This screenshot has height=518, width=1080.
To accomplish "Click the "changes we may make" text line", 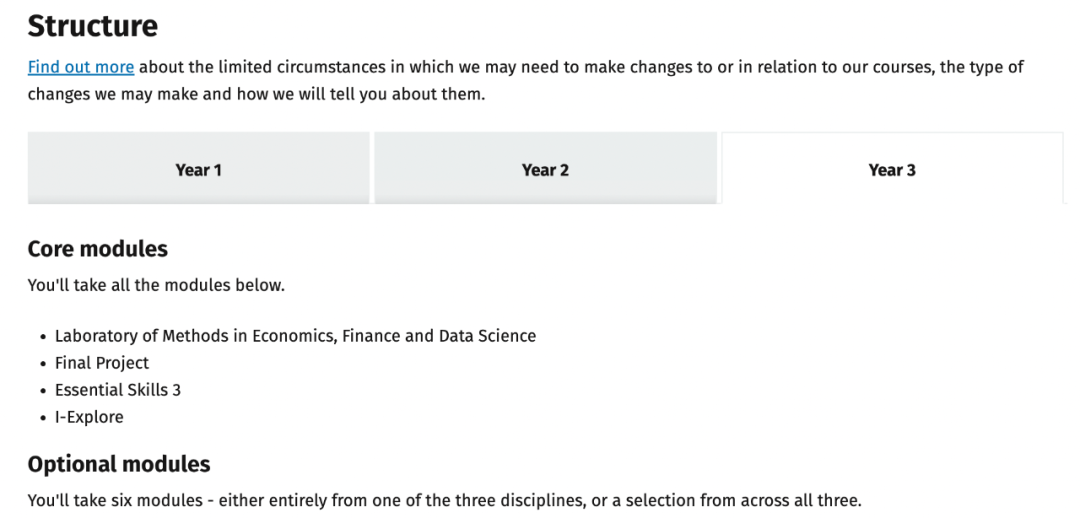I will coord(256,94).
